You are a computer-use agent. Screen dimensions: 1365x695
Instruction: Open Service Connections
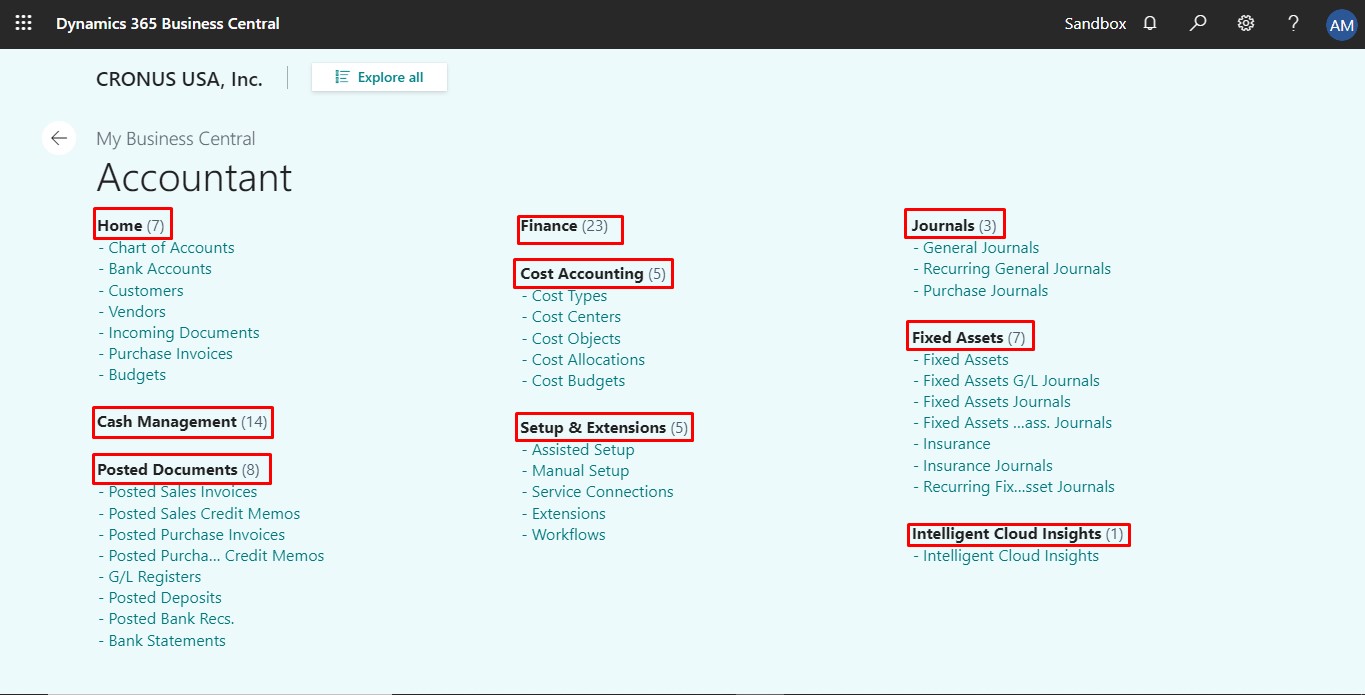pos(602,492)
